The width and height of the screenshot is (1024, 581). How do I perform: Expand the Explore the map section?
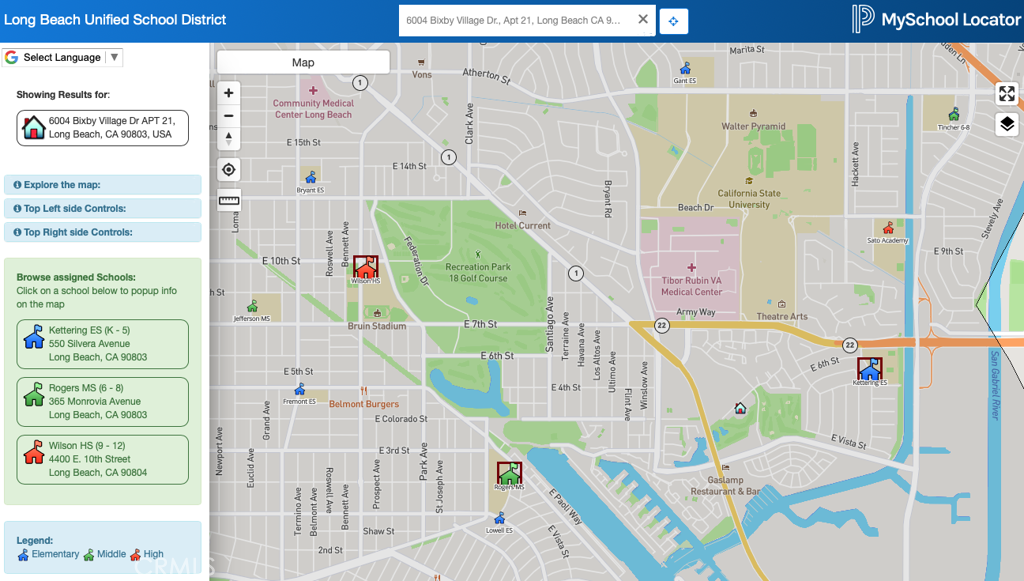(x=102, y=185)
